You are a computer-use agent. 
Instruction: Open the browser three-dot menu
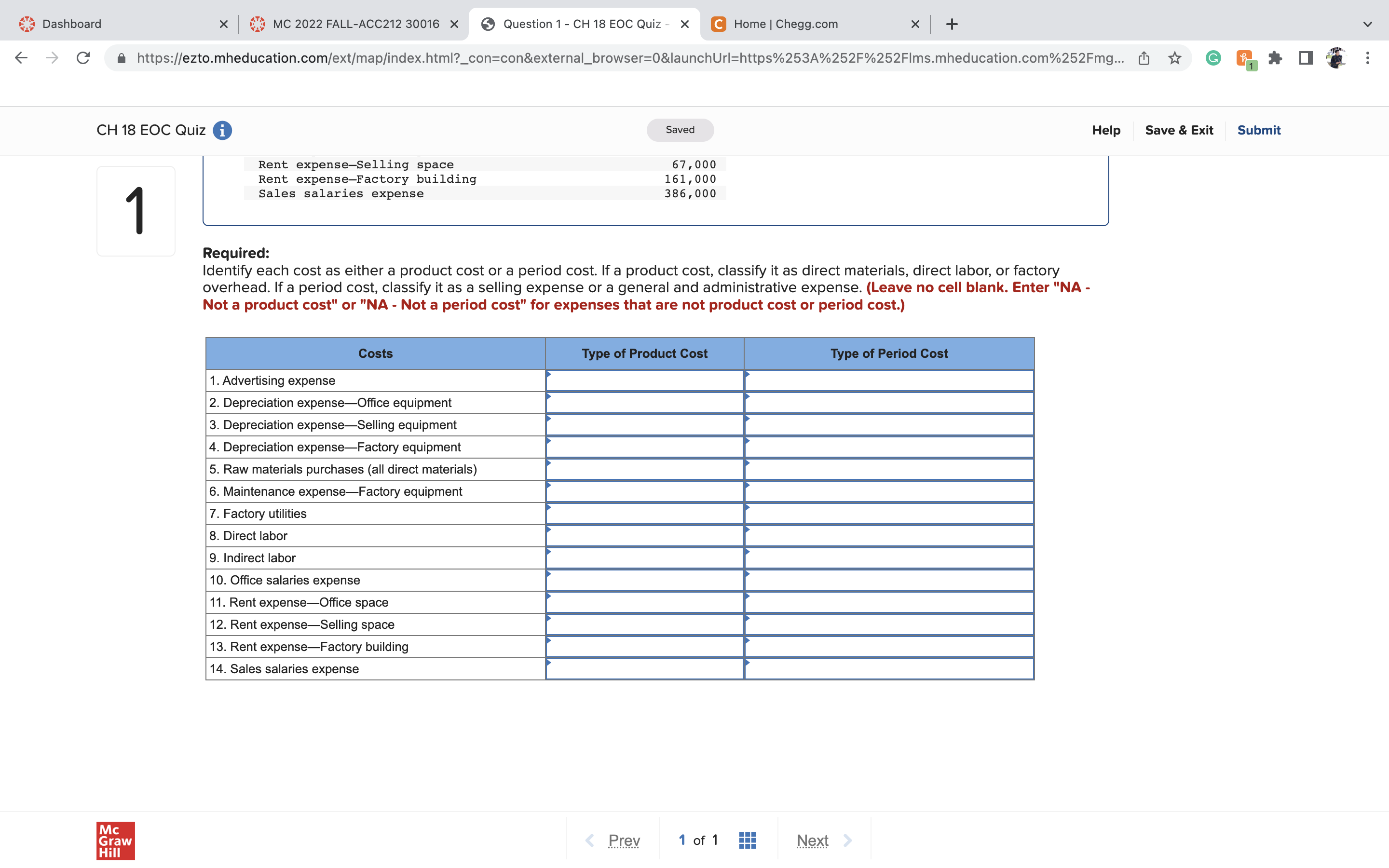[x=1369, y=58]
